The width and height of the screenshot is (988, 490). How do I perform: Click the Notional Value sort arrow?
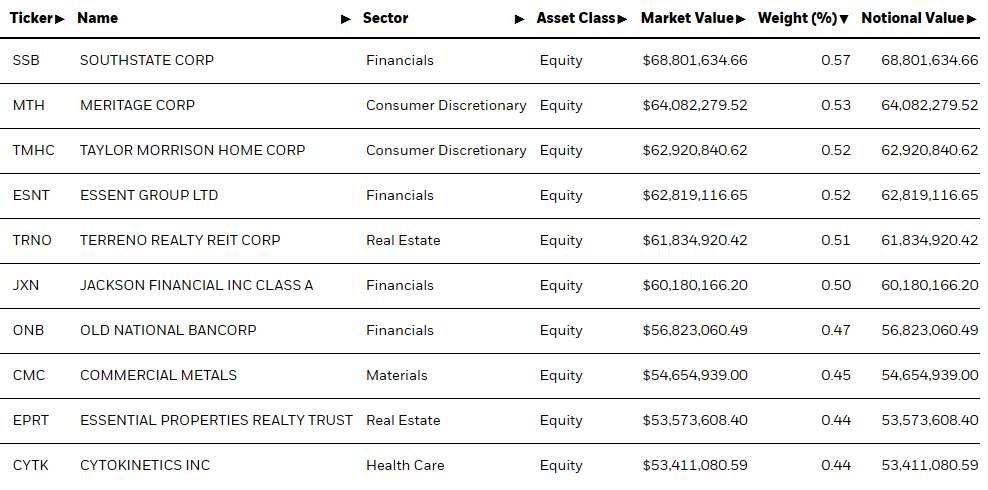973,19
